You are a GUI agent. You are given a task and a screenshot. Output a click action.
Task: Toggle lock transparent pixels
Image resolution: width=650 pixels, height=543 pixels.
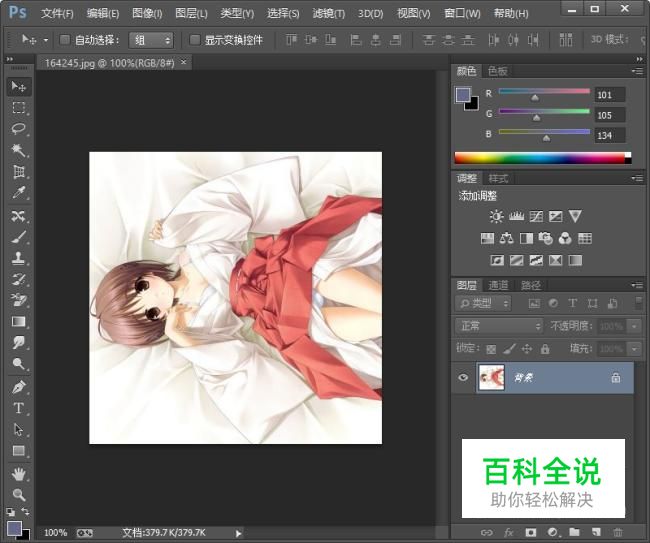click(x=491, y=349)
